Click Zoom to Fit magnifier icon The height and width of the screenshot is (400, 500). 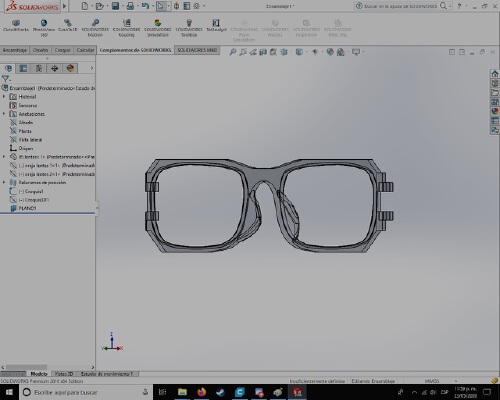click(x=233, y=52)
